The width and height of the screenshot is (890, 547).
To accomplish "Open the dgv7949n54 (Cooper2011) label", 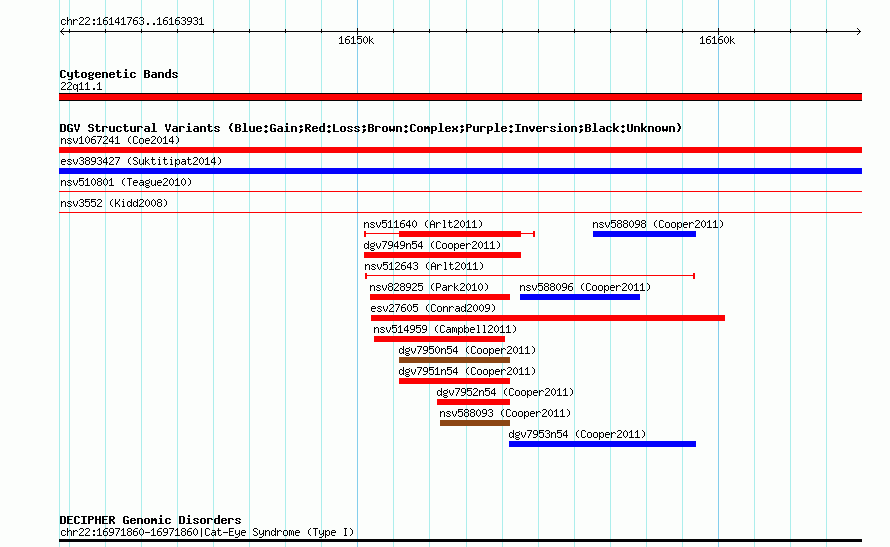I will click(x=433, y=245).
